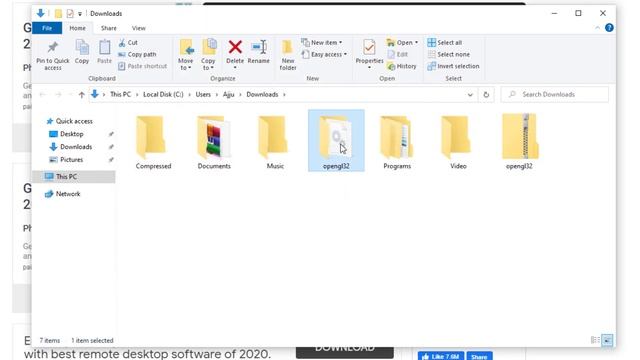
Task: Select the Documents folder
Action: point(214,142)
